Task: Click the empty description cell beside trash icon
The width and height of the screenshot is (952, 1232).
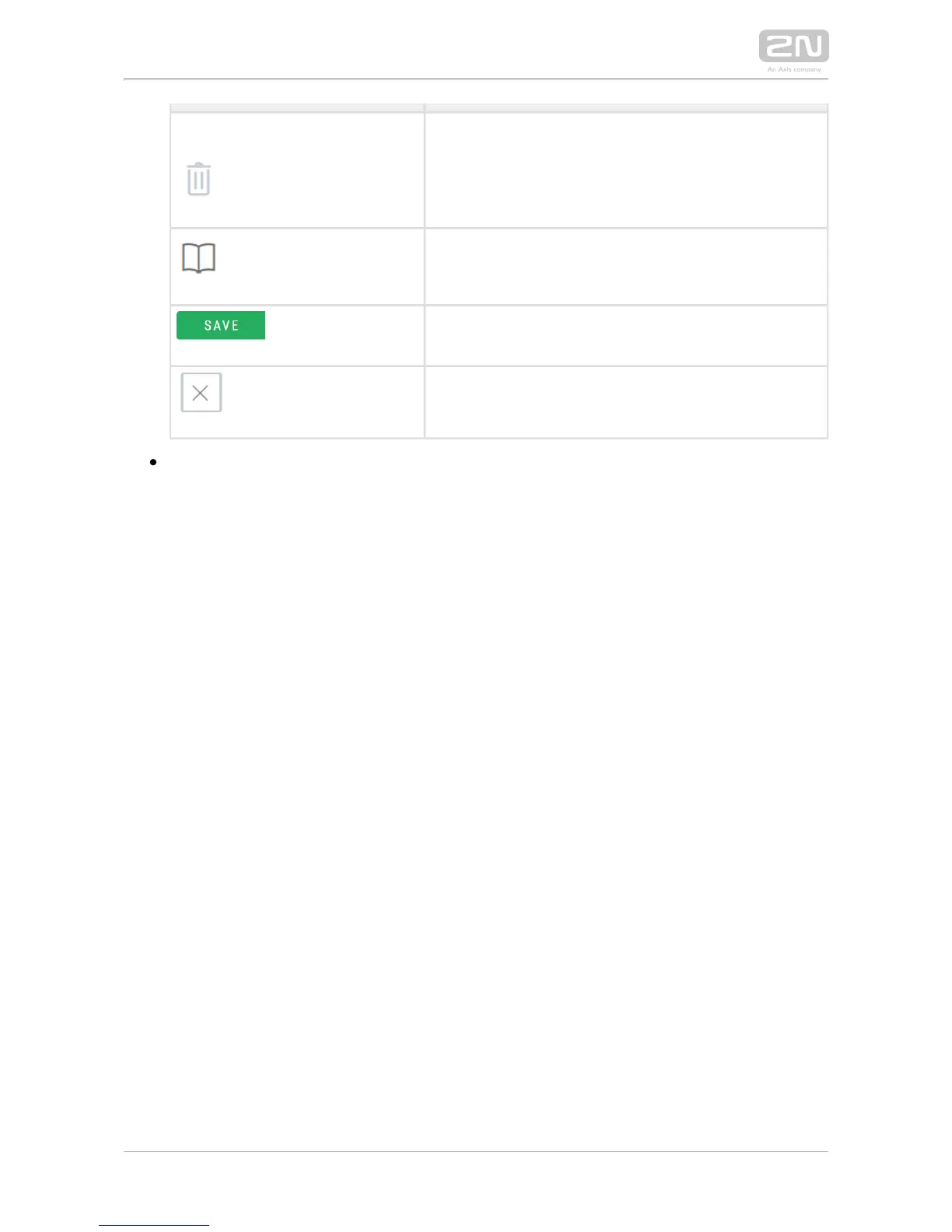Action: click(626, 170)
